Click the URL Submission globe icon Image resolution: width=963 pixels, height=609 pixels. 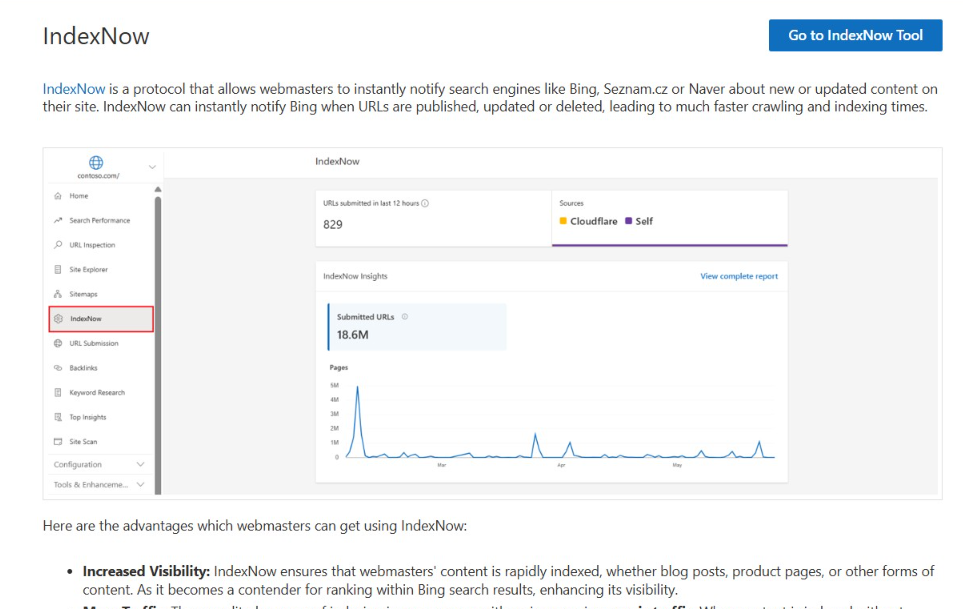[x=58, y=343]
